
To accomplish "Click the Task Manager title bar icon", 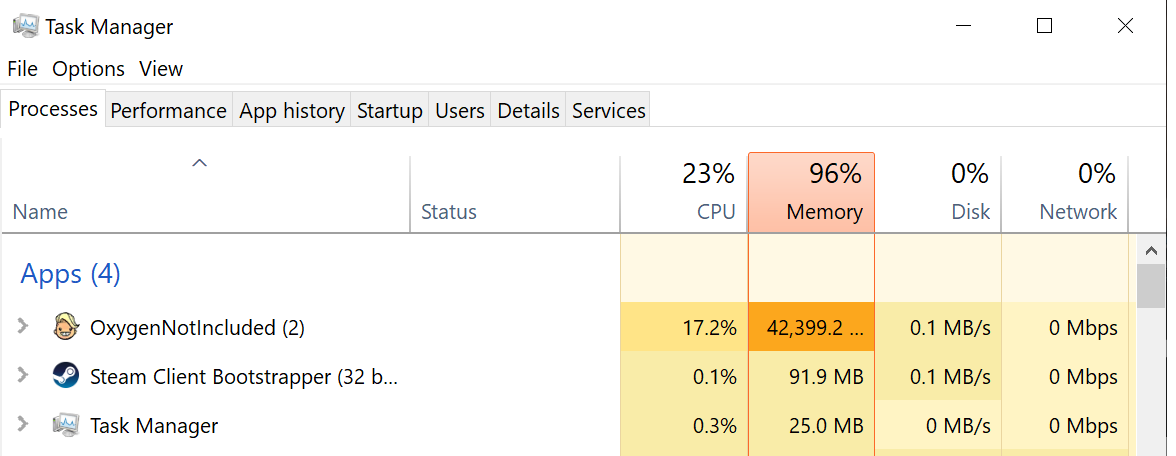I will point(25,27).
